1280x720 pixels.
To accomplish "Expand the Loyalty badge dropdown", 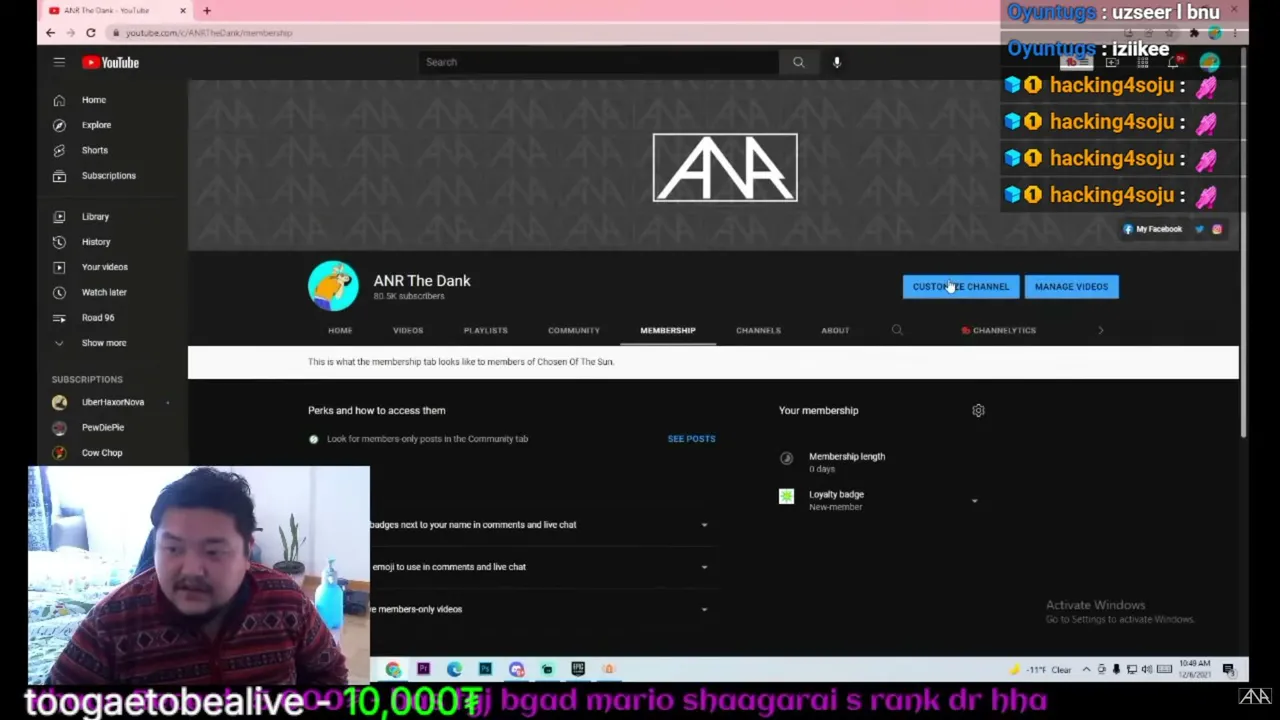I will (974, 500).
